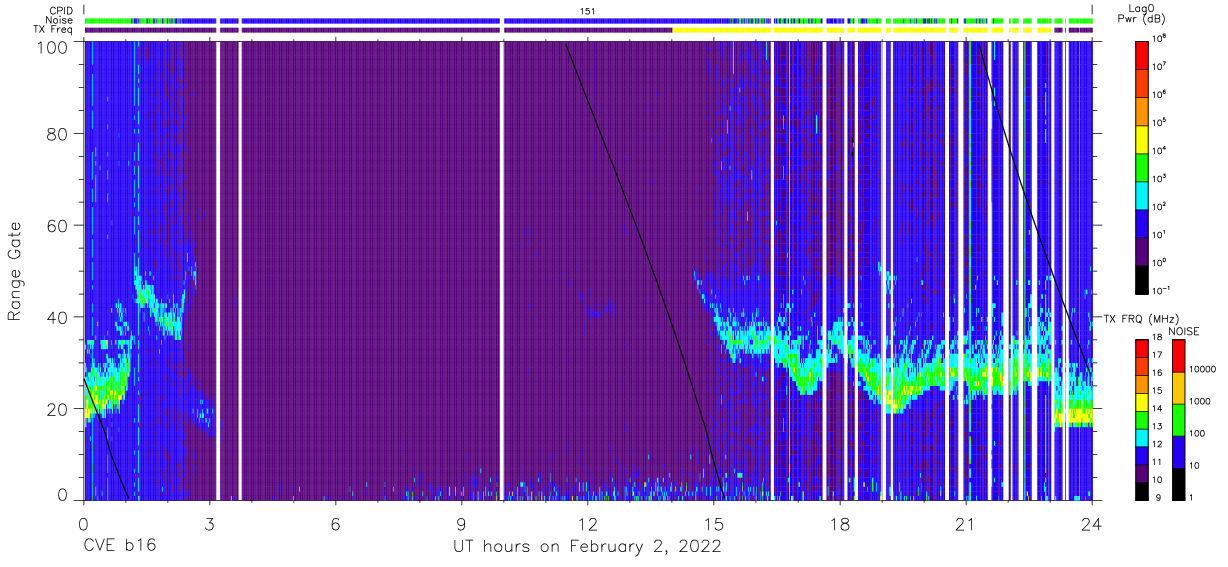Click the black bottom segment of NOISE colorbar
Screen dimensions: 1228x567
point(1179,482)
